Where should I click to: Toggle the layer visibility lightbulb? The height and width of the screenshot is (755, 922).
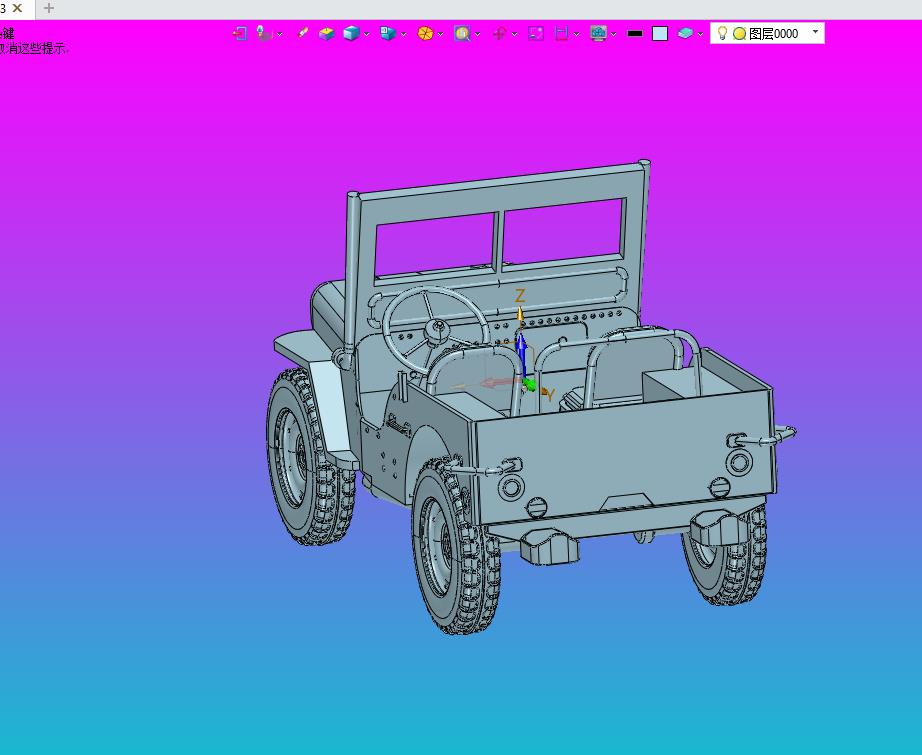tap(723, 34)
